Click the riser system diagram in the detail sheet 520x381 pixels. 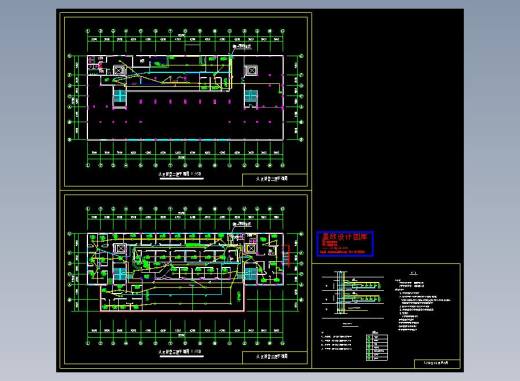tap(353, 295)
